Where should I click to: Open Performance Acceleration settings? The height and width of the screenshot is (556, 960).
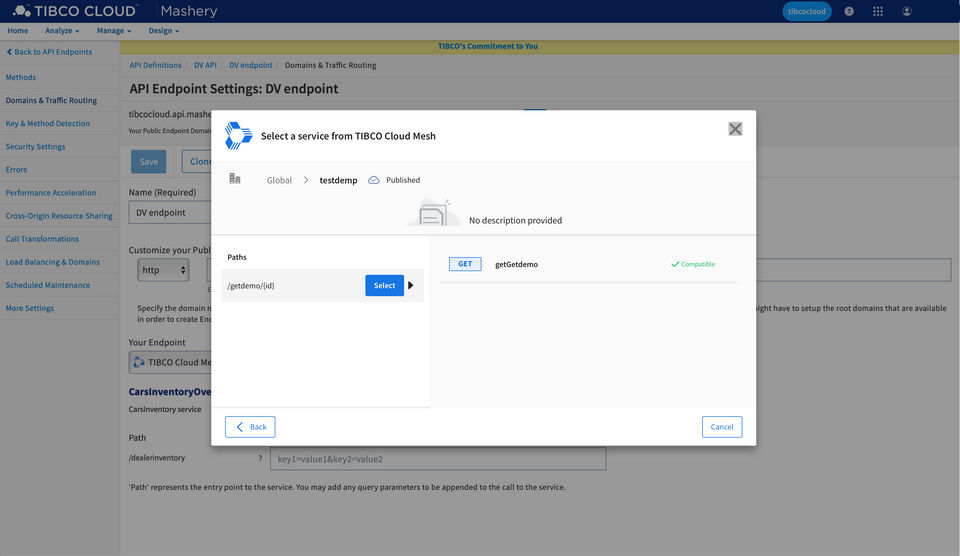click(51, 192)
